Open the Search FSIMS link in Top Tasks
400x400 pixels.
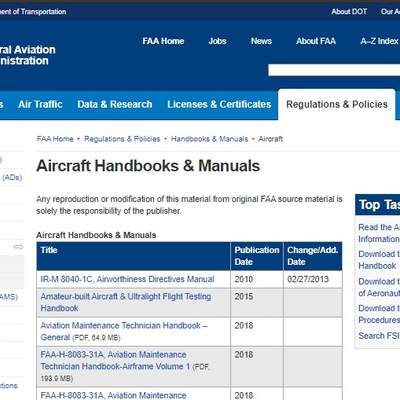[x=379, y=336]
